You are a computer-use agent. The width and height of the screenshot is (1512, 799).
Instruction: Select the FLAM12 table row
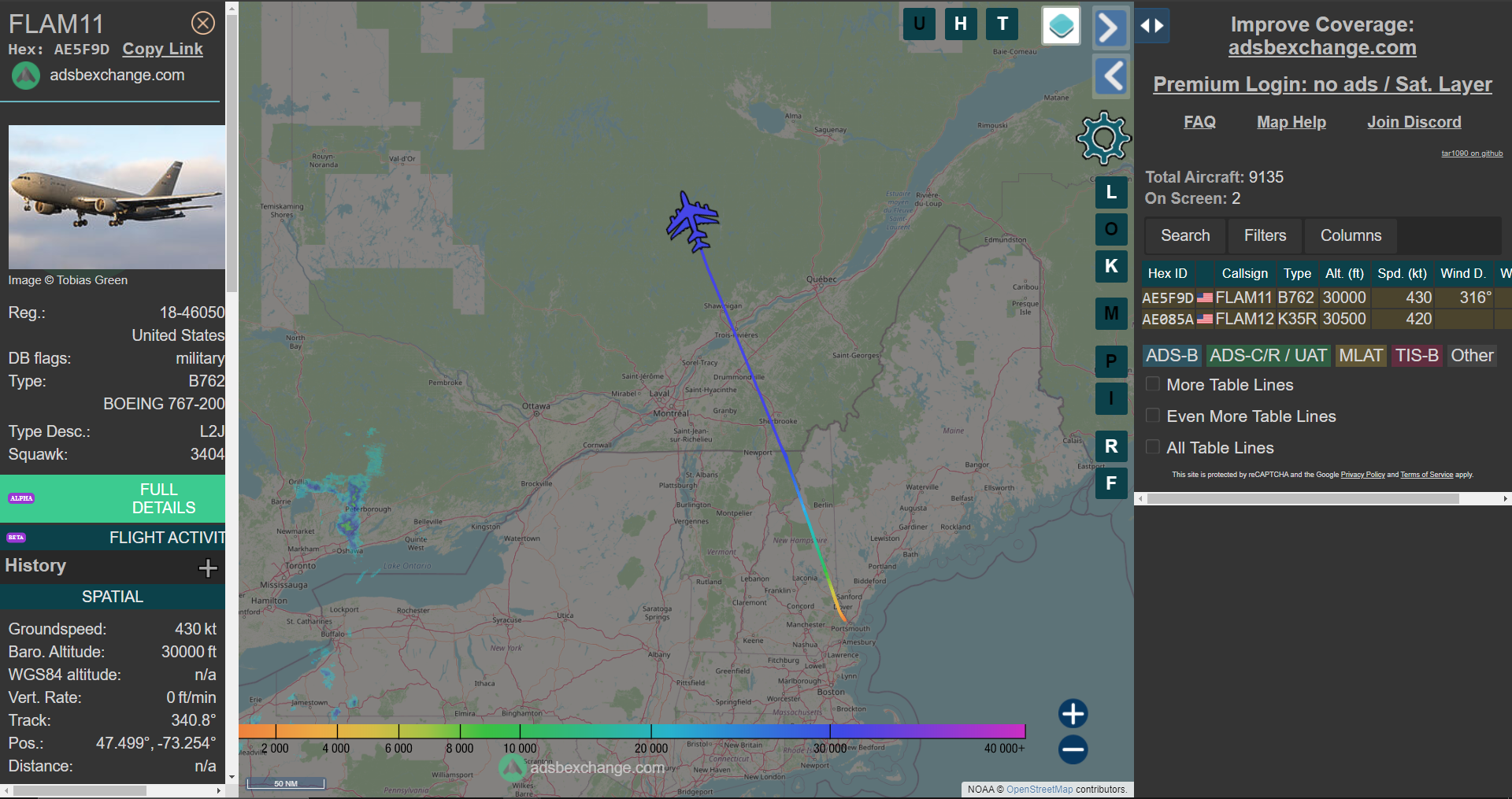click(x=1326, y=319)
